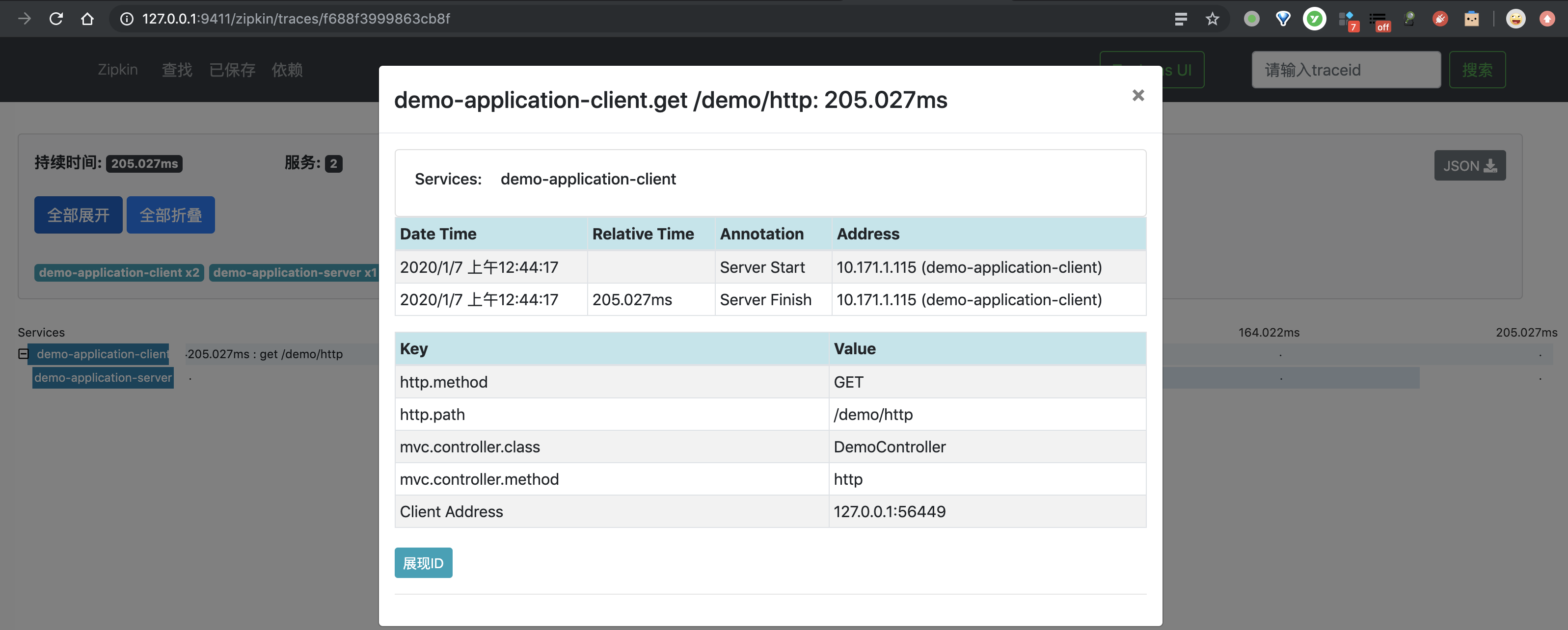Collapse all spans with 全部折叠

[170, 215]
